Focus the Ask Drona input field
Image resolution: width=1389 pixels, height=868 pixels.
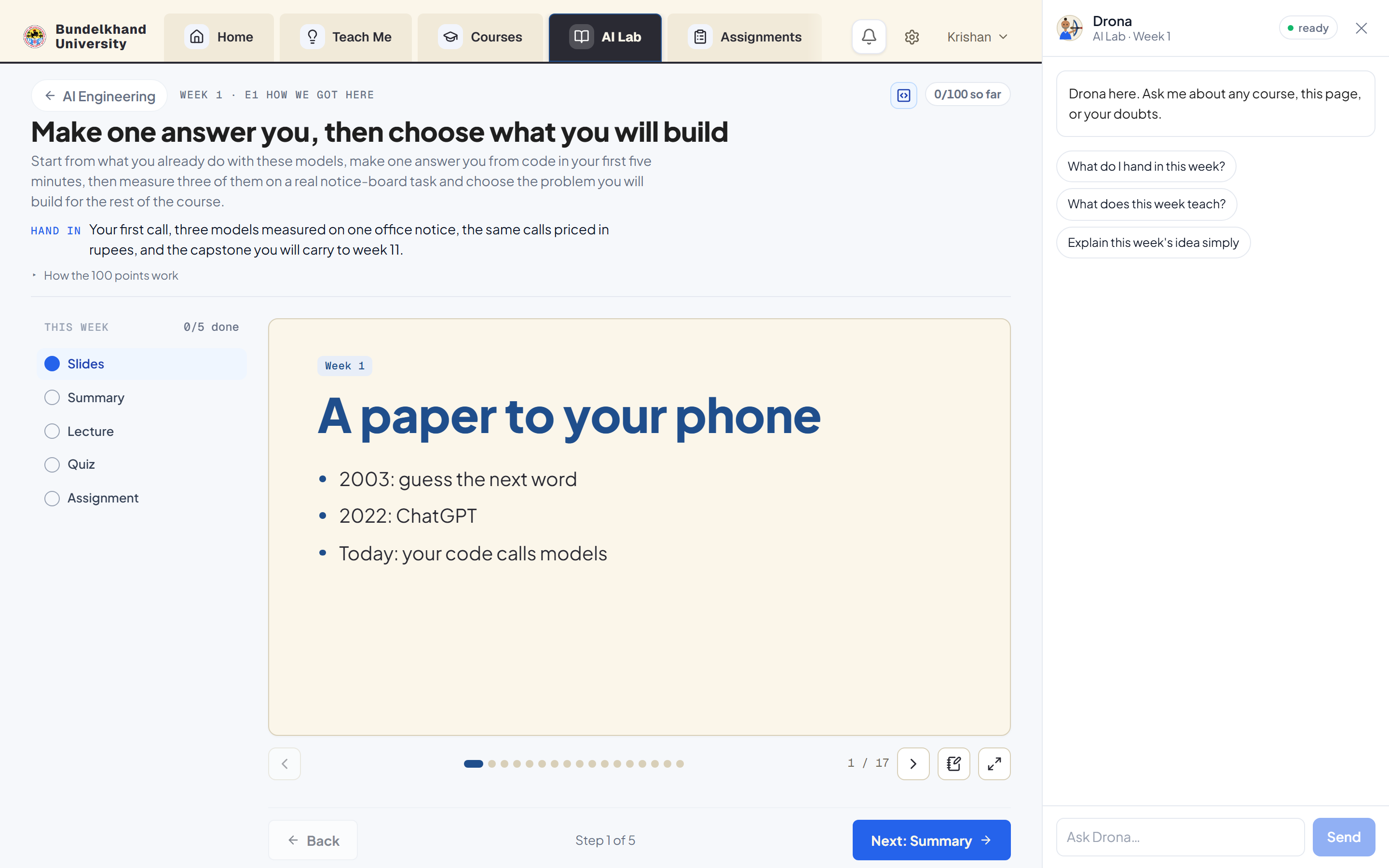1181,837
